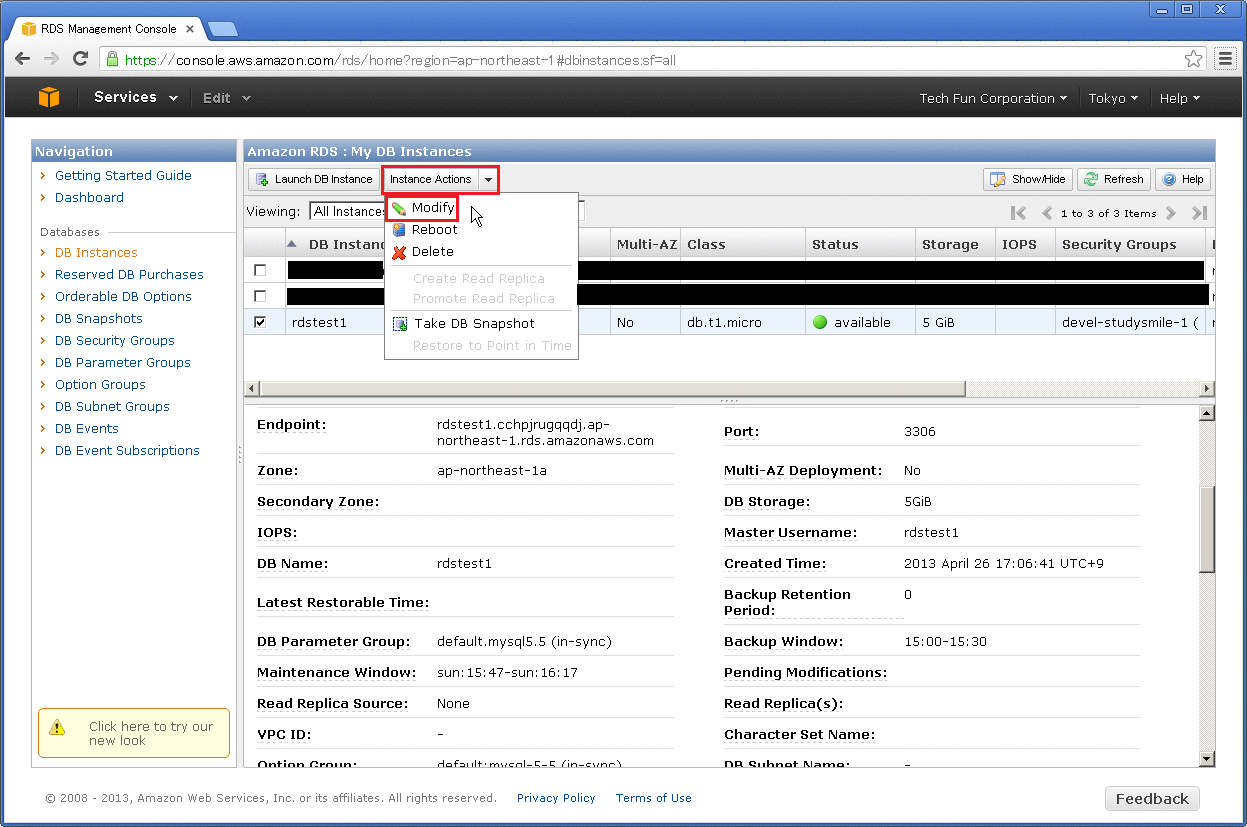Open a new browser tab

(x=222, y=29)
